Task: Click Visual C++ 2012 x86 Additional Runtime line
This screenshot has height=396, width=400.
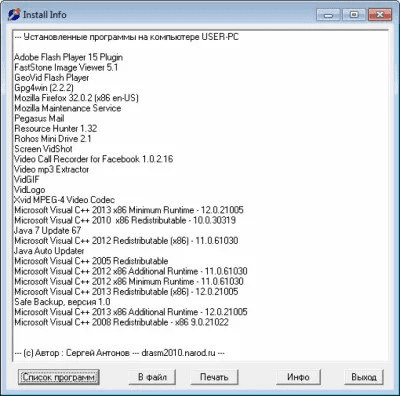Action: pos(131,271)
